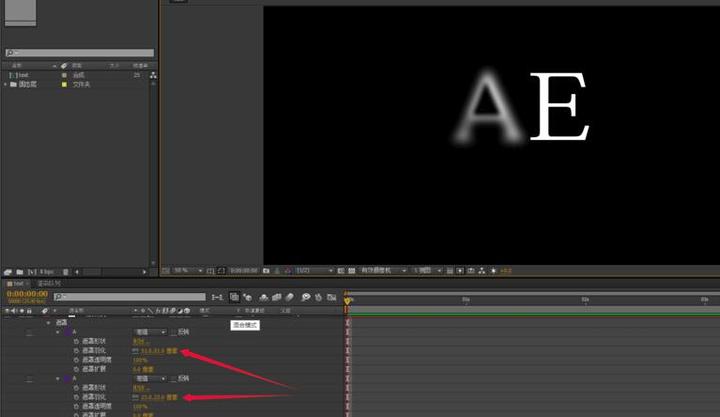The width and height of the screenshot is (720, 417).
Task: Toggle pixel aspect ratio correction
Action: pyautogui.click(x=450, y=271)
